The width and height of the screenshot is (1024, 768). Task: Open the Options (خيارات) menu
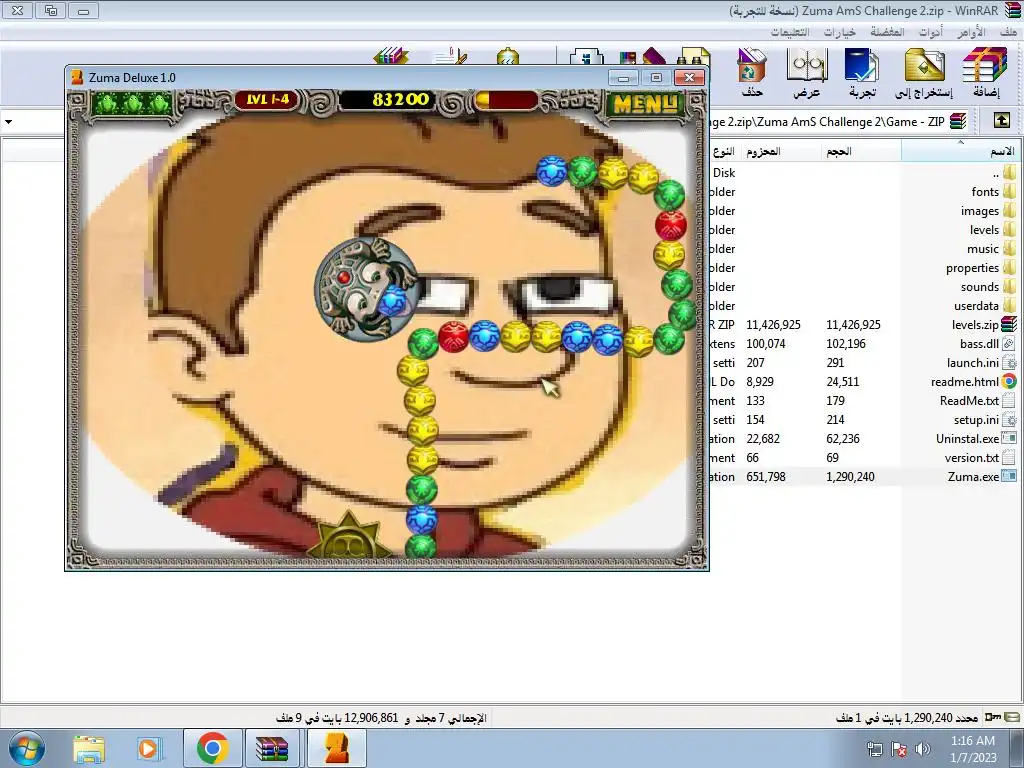pyautogui.click(x=839, y=32)
